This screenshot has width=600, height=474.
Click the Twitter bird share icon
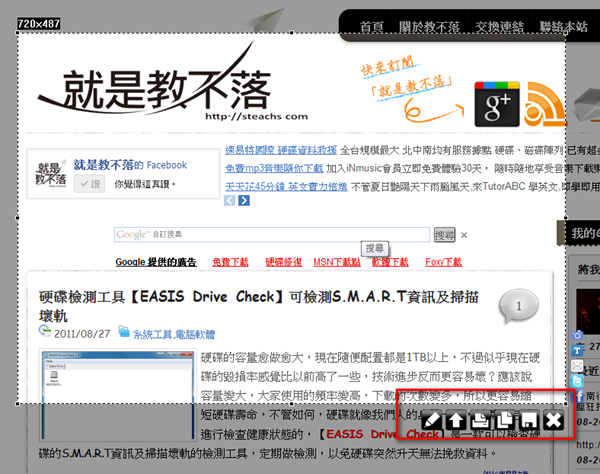(577, 381)
